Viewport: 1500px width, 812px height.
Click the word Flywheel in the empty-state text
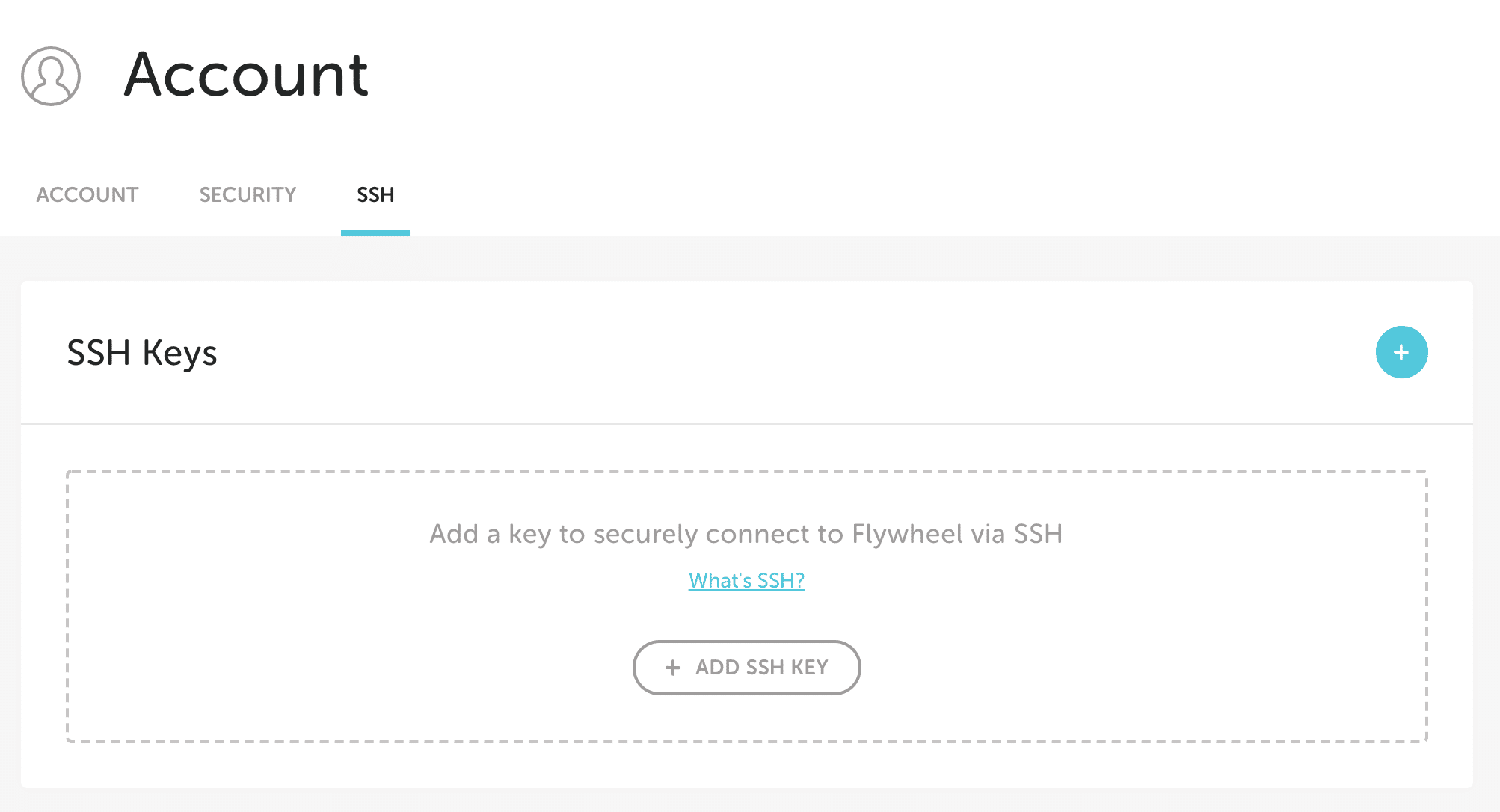point(907,534)
